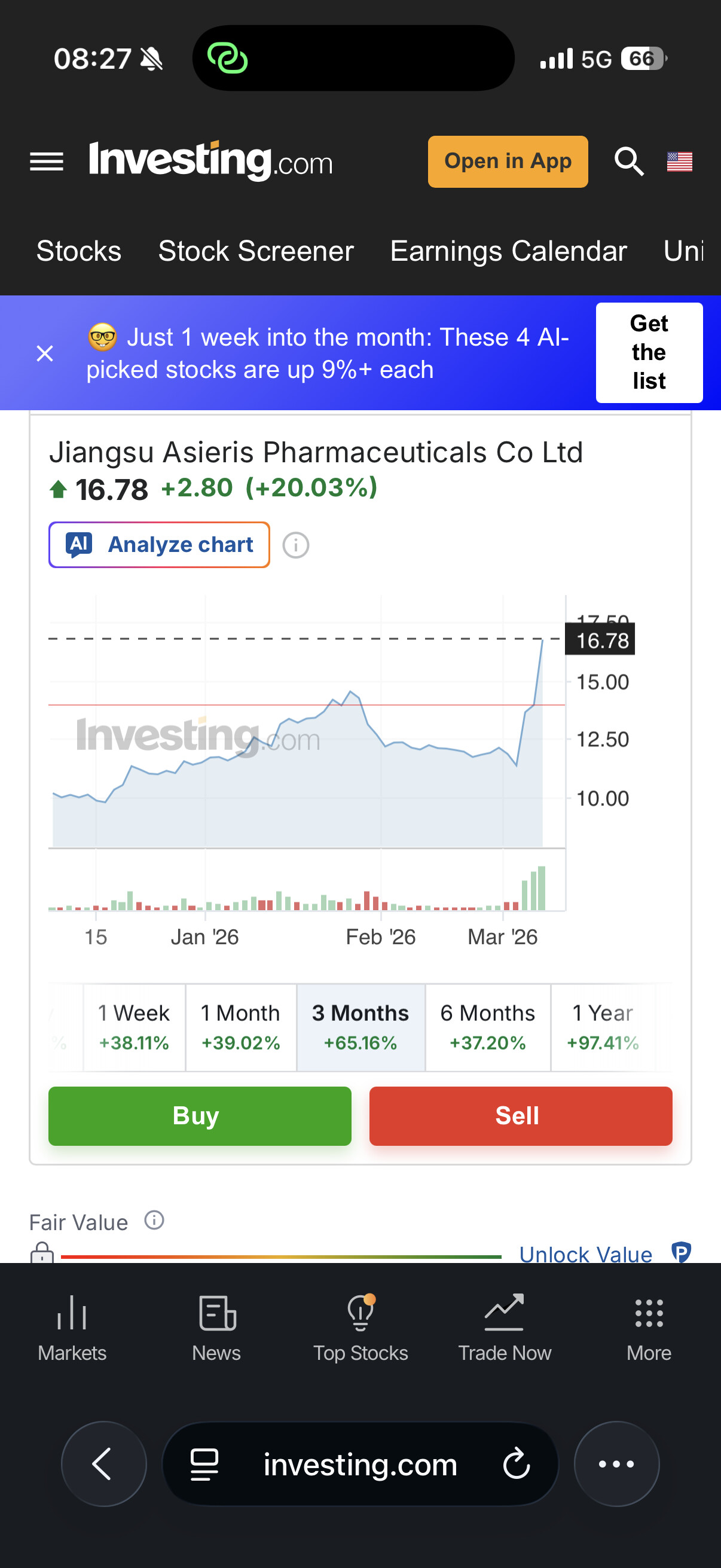
Task: Select the 6 Months range
Action: point(487,1027)
